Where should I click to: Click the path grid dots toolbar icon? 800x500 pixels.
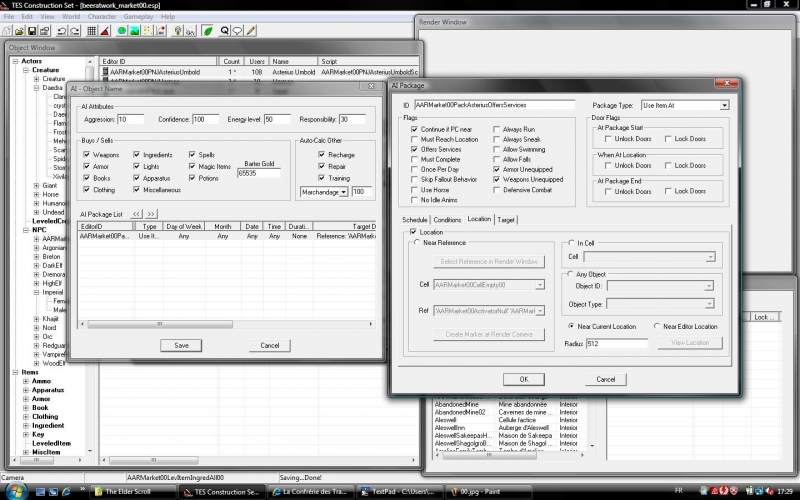coord(147,31)
